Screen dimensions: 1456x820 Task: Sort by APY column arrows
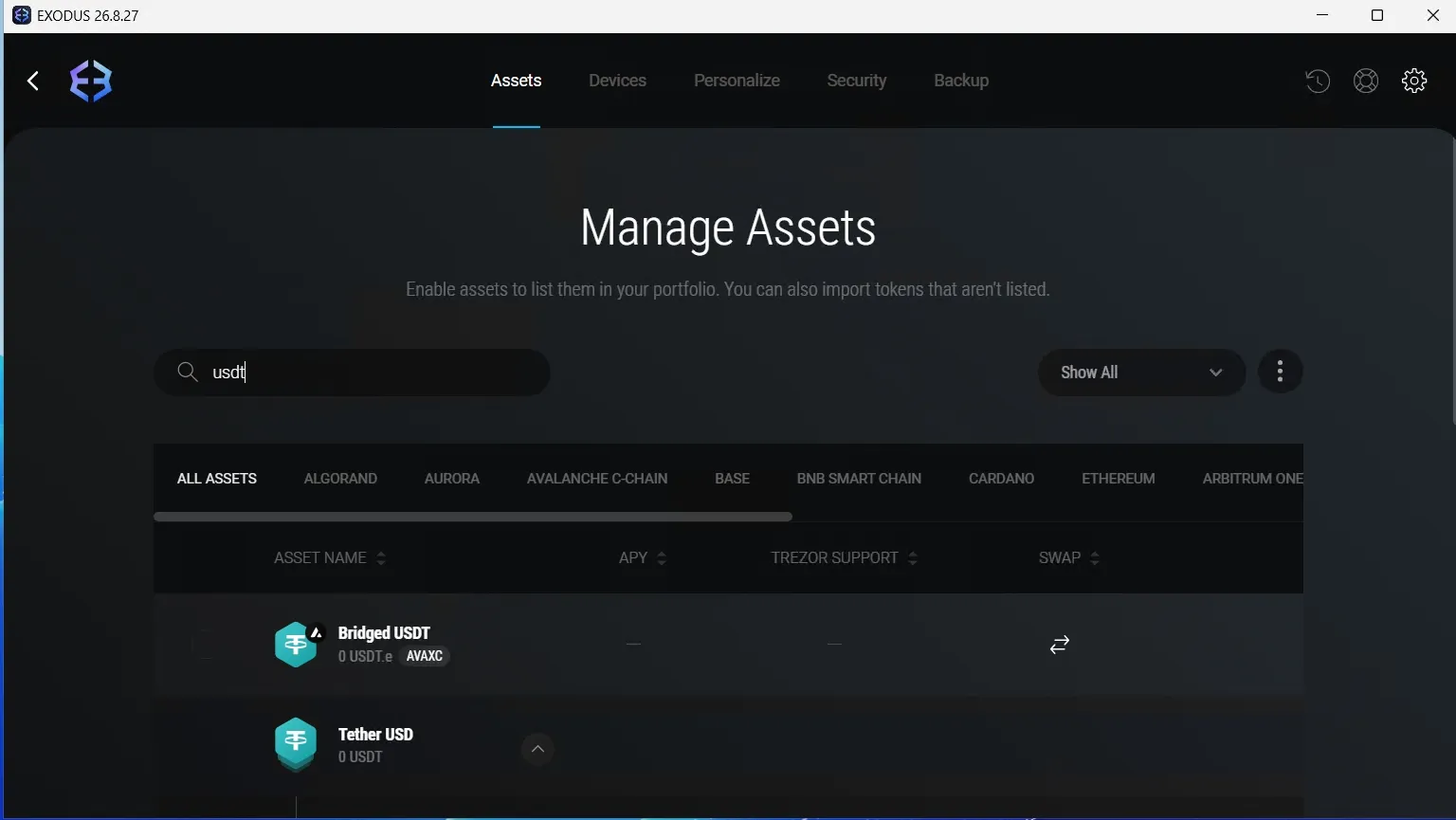point(662,558)
